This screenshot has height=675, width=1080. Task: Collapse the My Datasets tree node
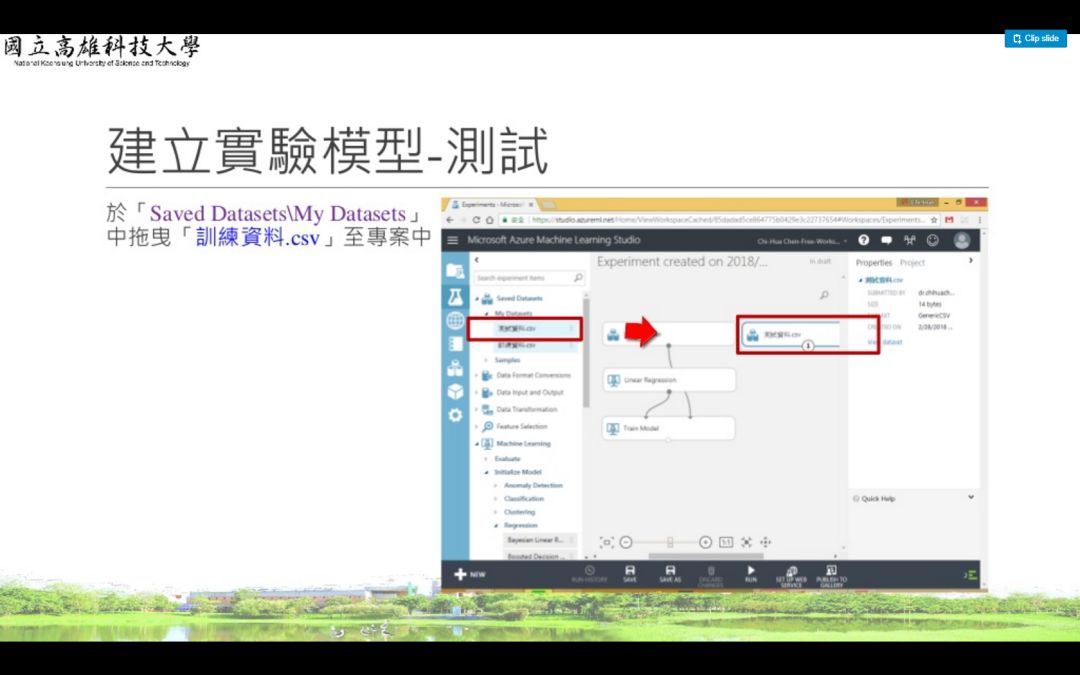pyautogui.click(x=486, y=314)
